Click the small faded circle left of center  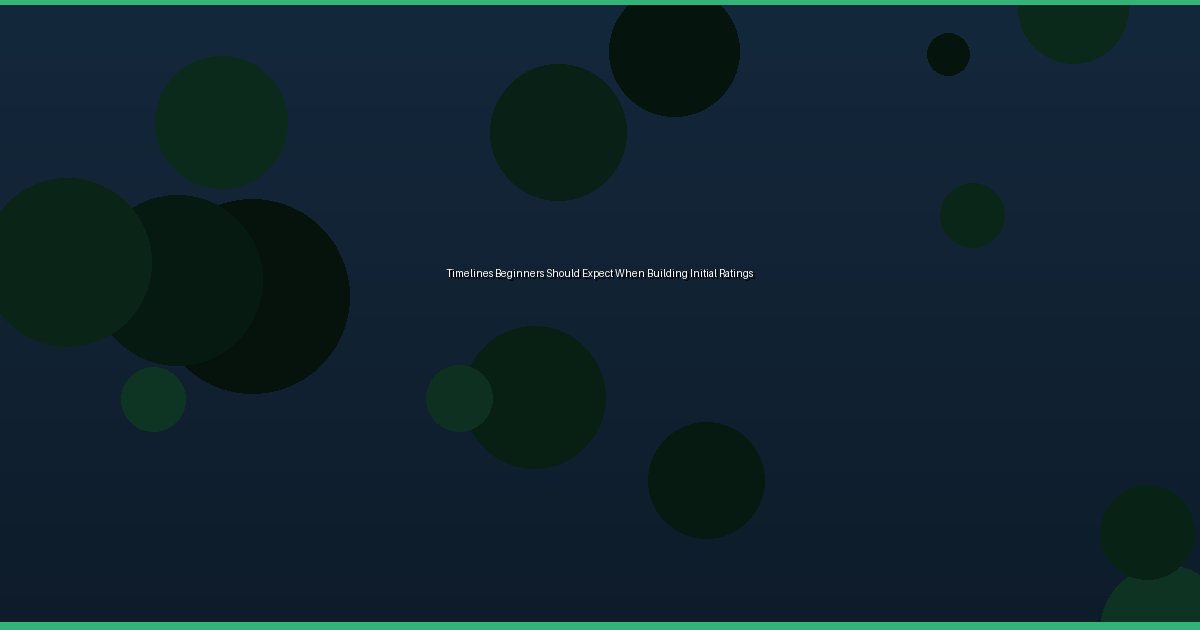coord(460,398)
